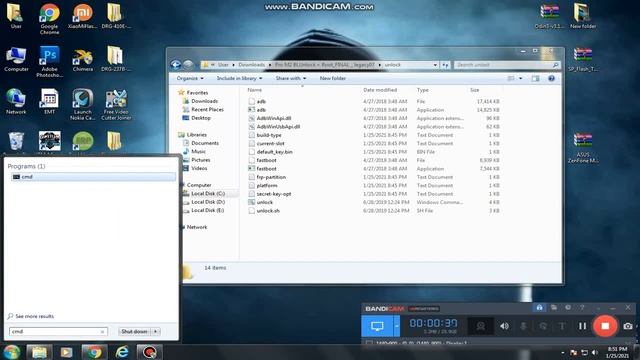Screen dimensions: 640x360
Task: Select Network in navigation pane
Action: (x=197, y=227)
